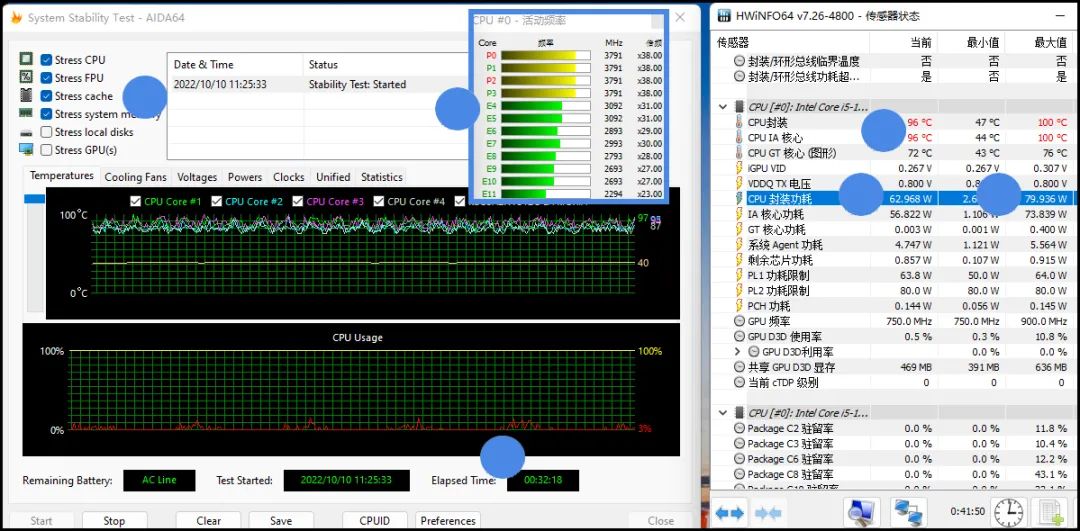The height and width of the screenshot is (531, 1080).
Task: Enable the Stress local disks checkbox
Action: [x=46, y=132]
